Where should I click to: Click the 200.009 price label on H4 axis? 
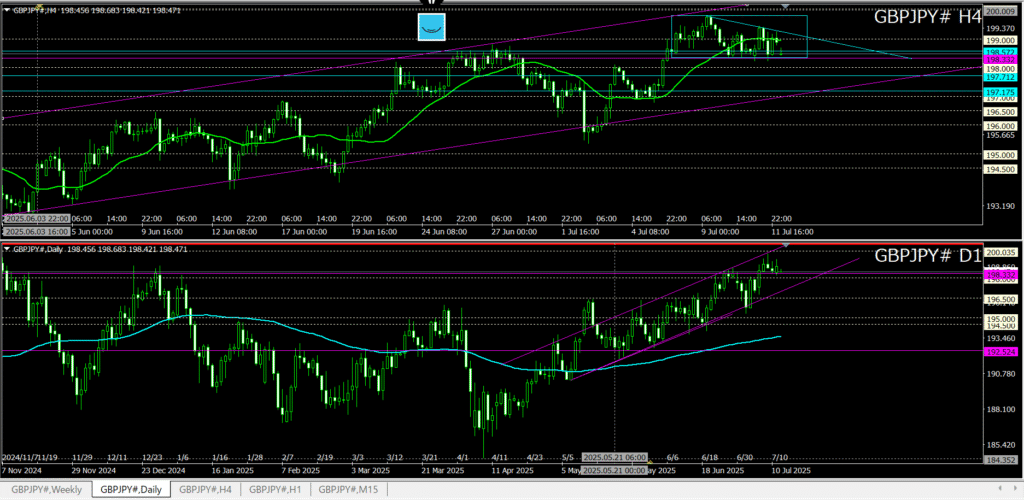tap(1000, 12)
